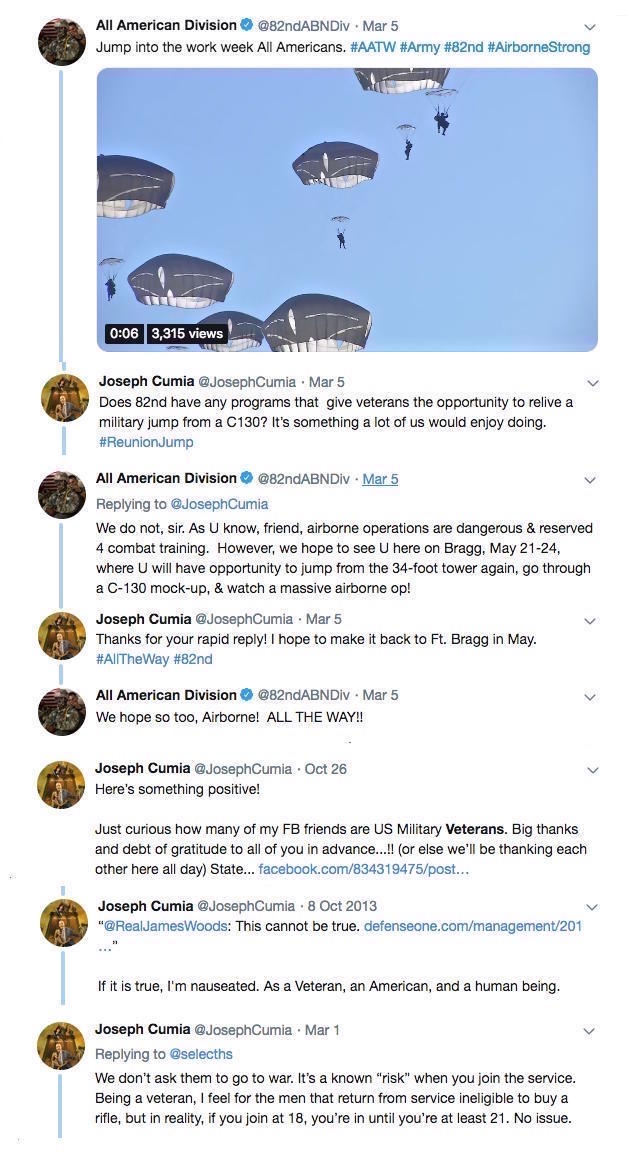Viewport: 627px width, 1152px height.
Task: Click the @selecths mention in the Replying to line
Action: pos(199,1054)
